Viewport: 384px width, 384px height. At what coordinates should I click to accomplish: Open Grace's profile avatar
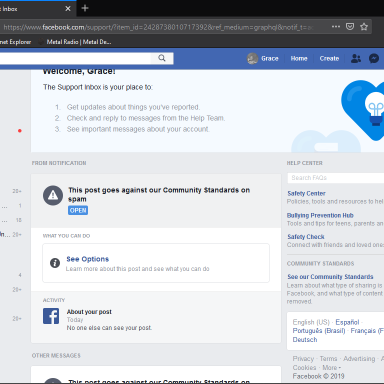point(252,59)
